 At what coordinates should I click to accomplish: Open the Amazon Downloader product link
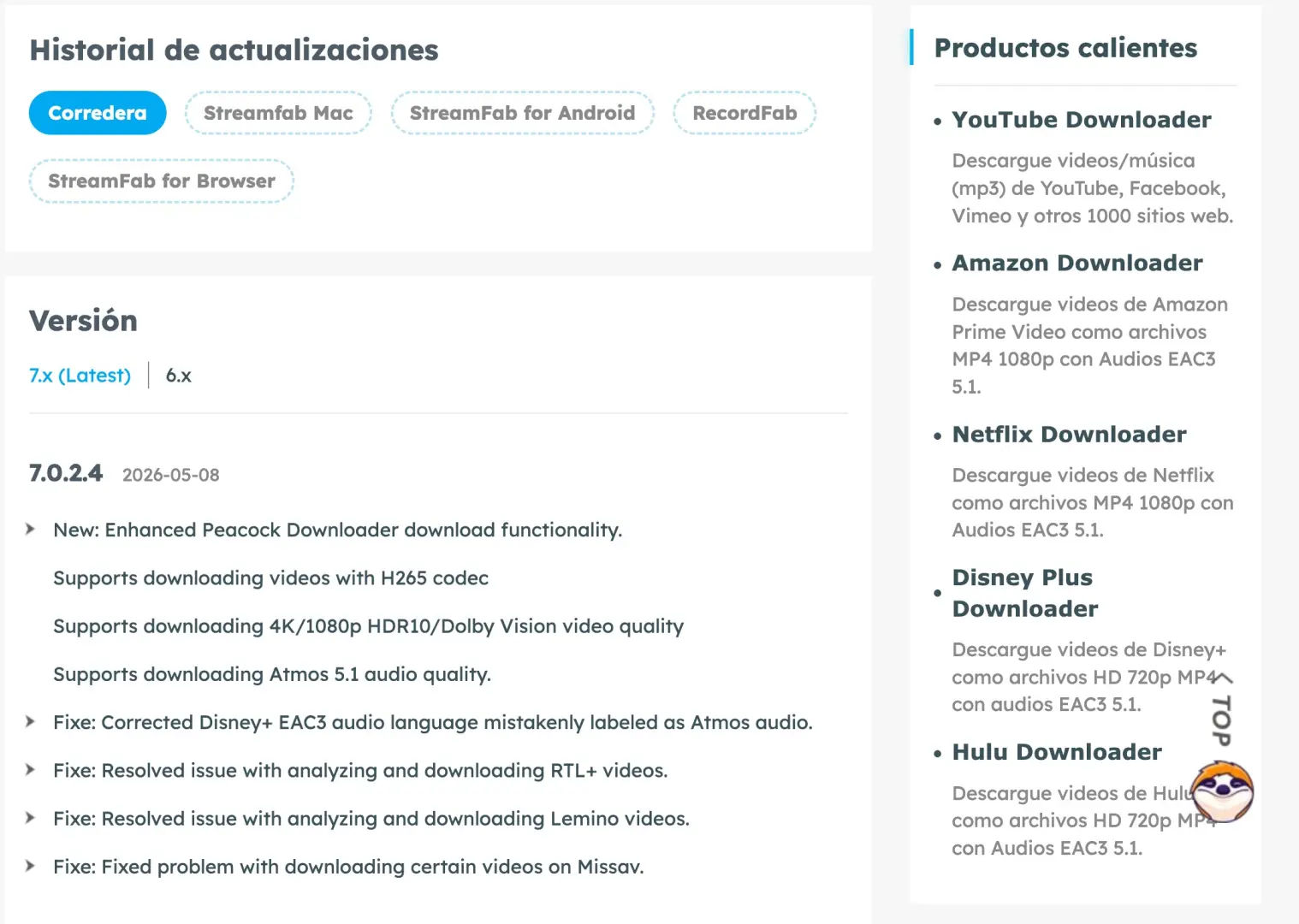(1077, 263)
